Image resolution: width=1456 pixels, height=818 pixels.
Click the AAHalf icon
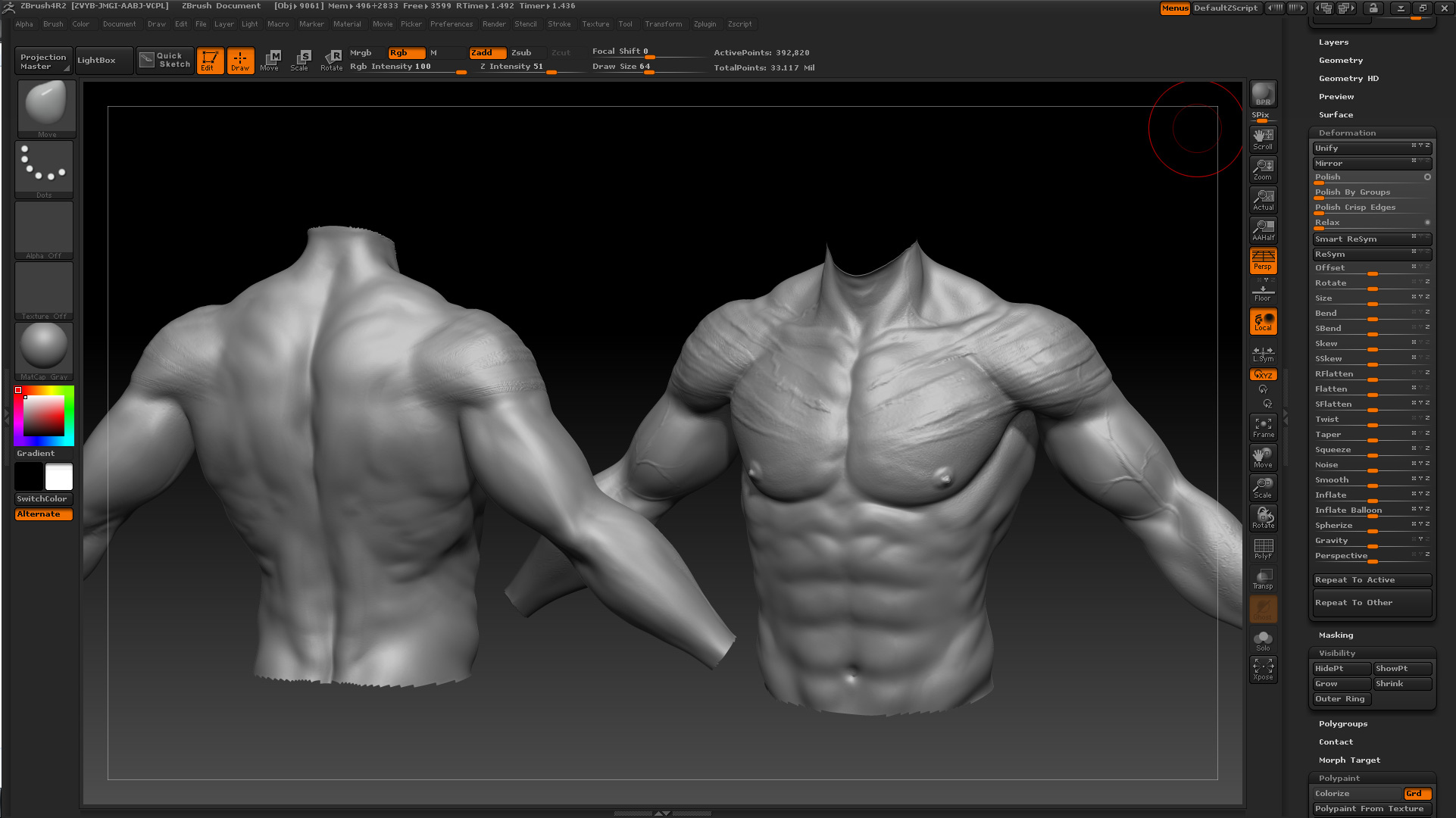click(x=1263, y=229)
